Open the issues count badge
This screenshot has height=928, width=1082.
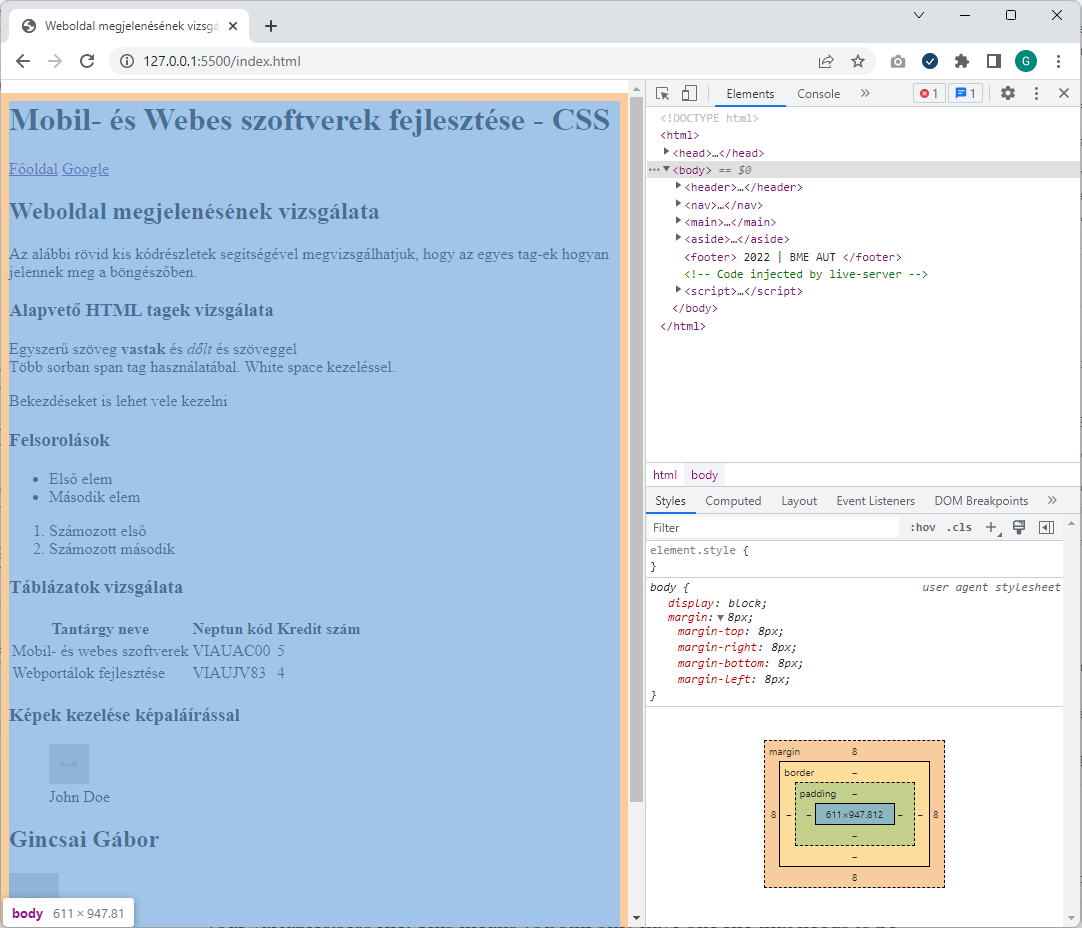click(966, 94)
